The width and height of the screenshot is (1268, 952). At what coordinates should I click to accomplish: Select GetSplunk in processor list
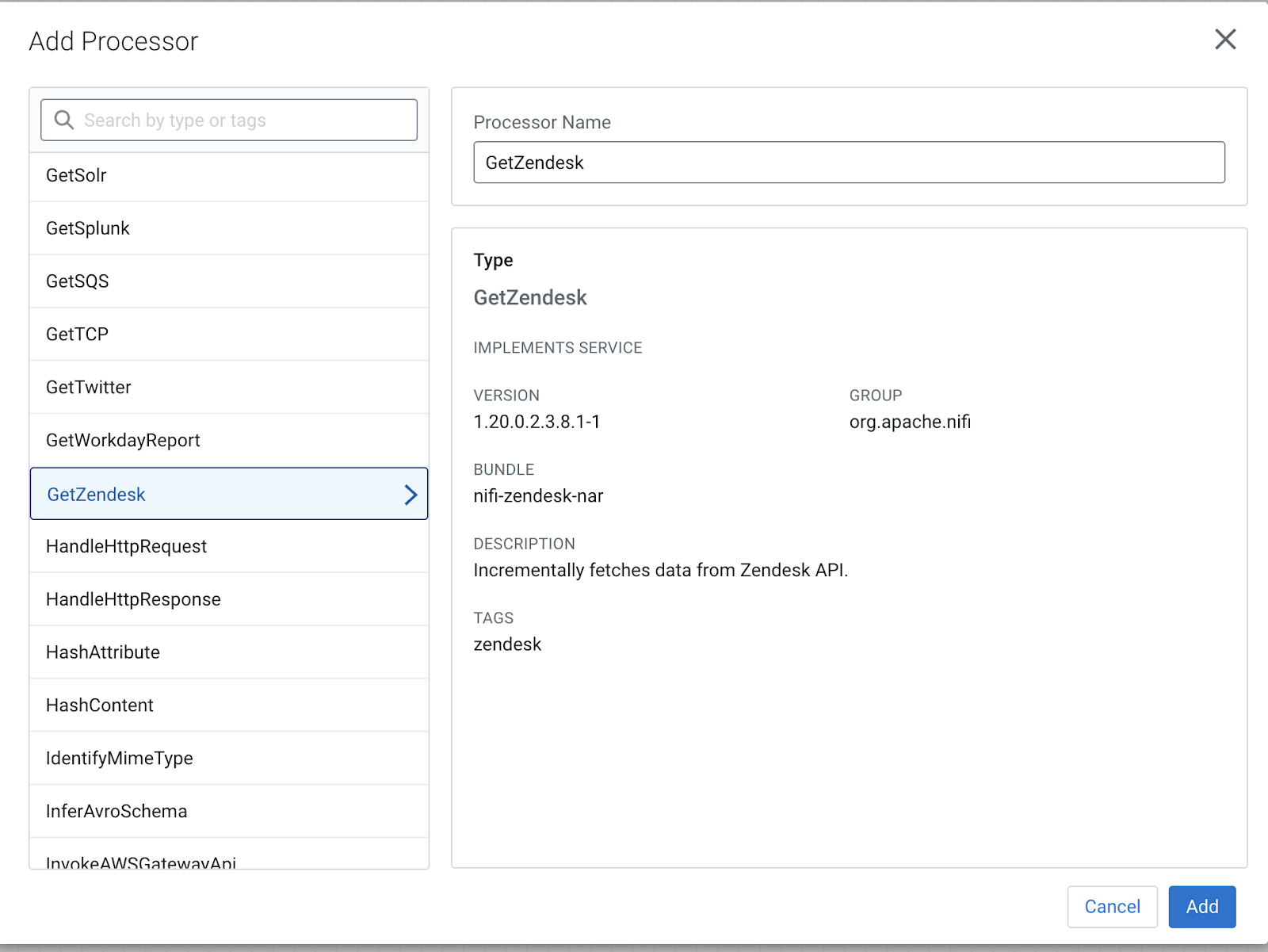229,228
